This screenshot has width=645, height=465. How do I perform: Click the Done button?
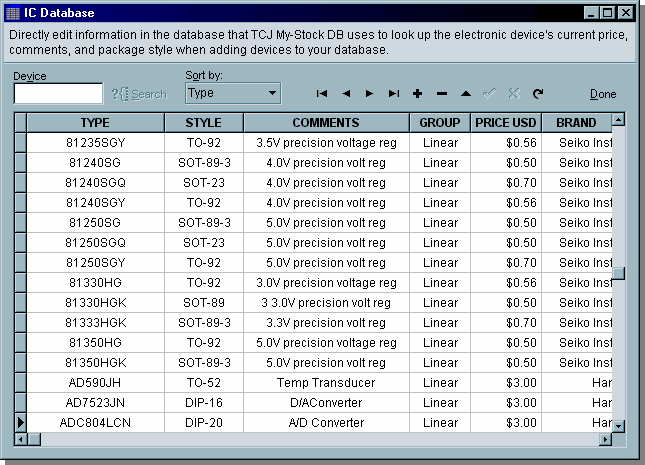[x=603, y=94]
